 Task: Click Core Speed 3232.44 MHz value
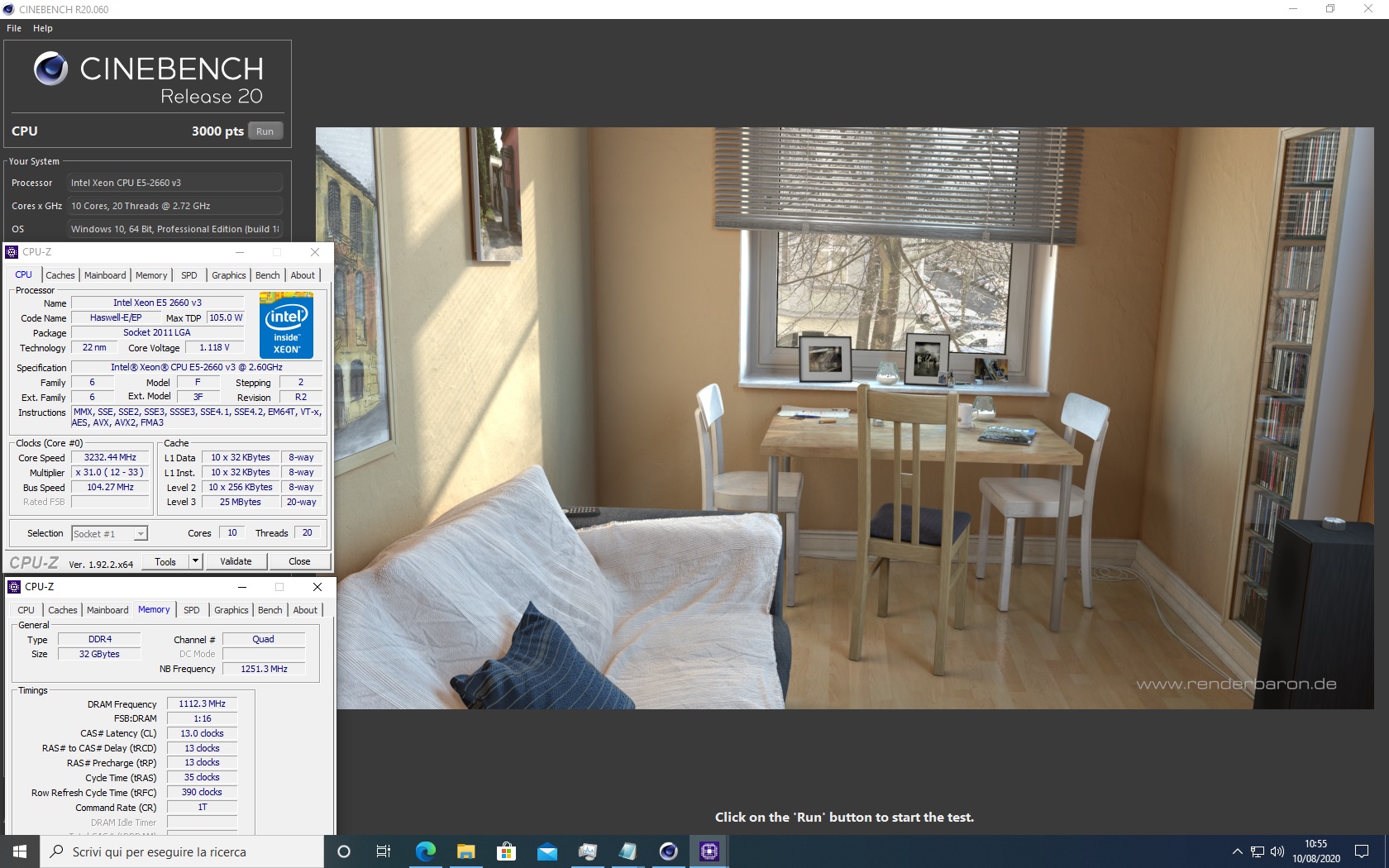pos(110,457)
